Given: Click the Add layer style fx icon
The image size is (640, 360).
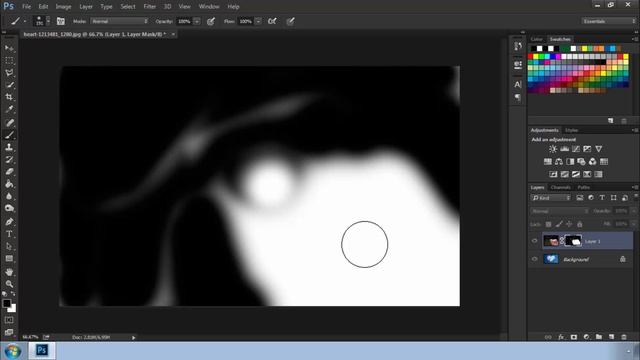Looking at the screenshot, I should 561,337.
